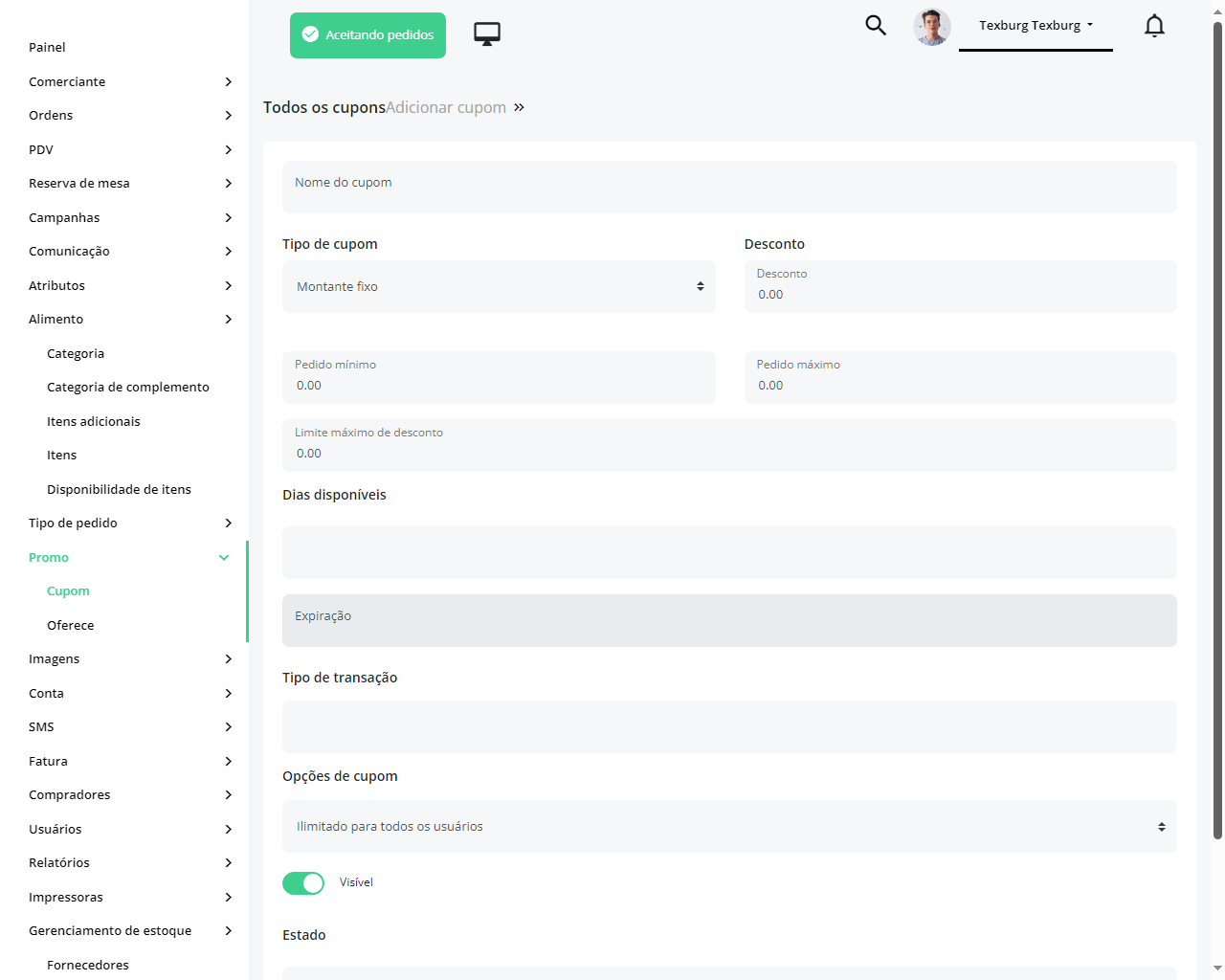
Task: Expand the Campanhas sidebar chevron
Action: tap(228, 218)
